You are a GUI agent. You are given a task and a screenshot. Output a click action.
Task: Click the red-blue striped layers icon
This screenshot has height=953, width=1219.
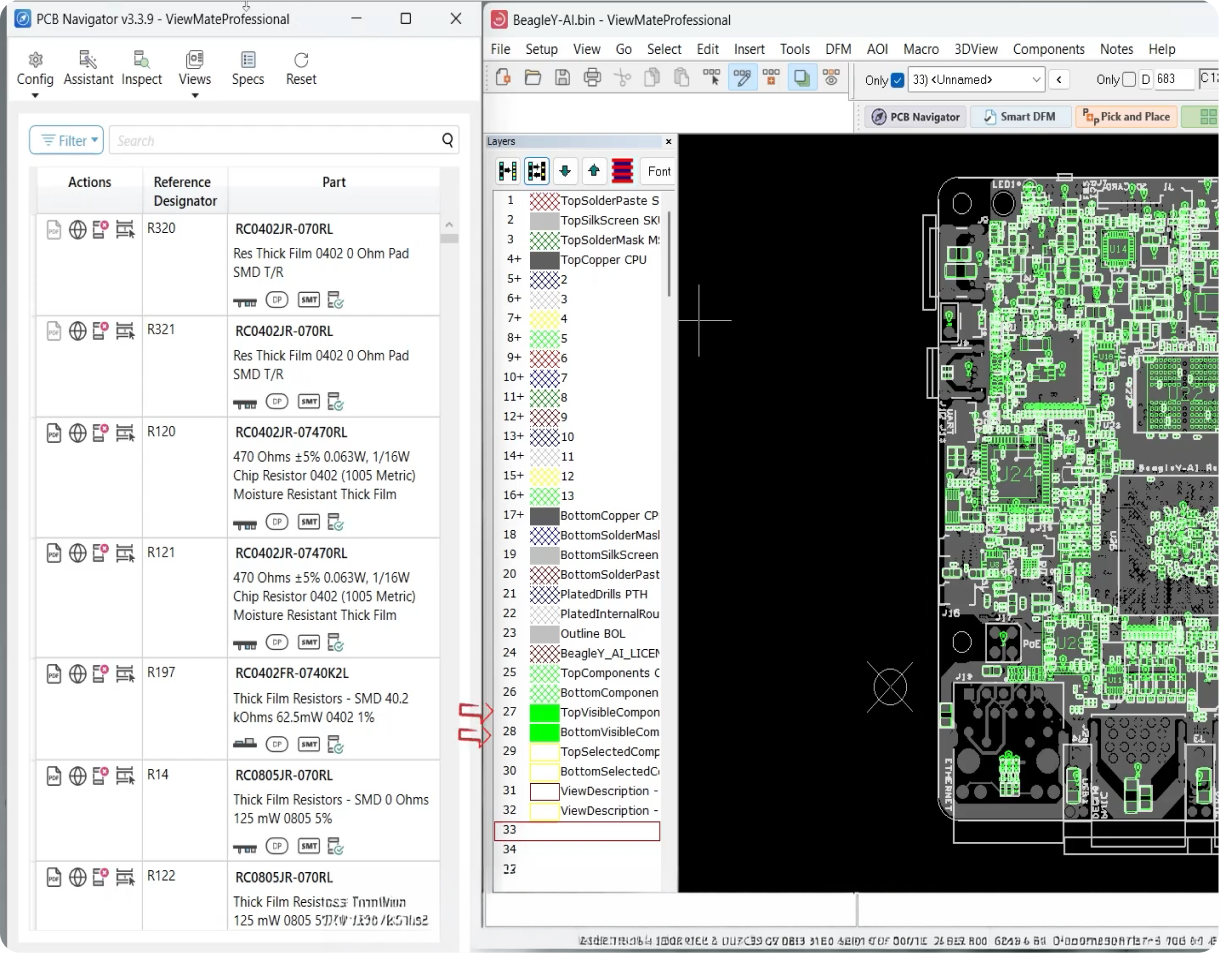pos(623,171)
